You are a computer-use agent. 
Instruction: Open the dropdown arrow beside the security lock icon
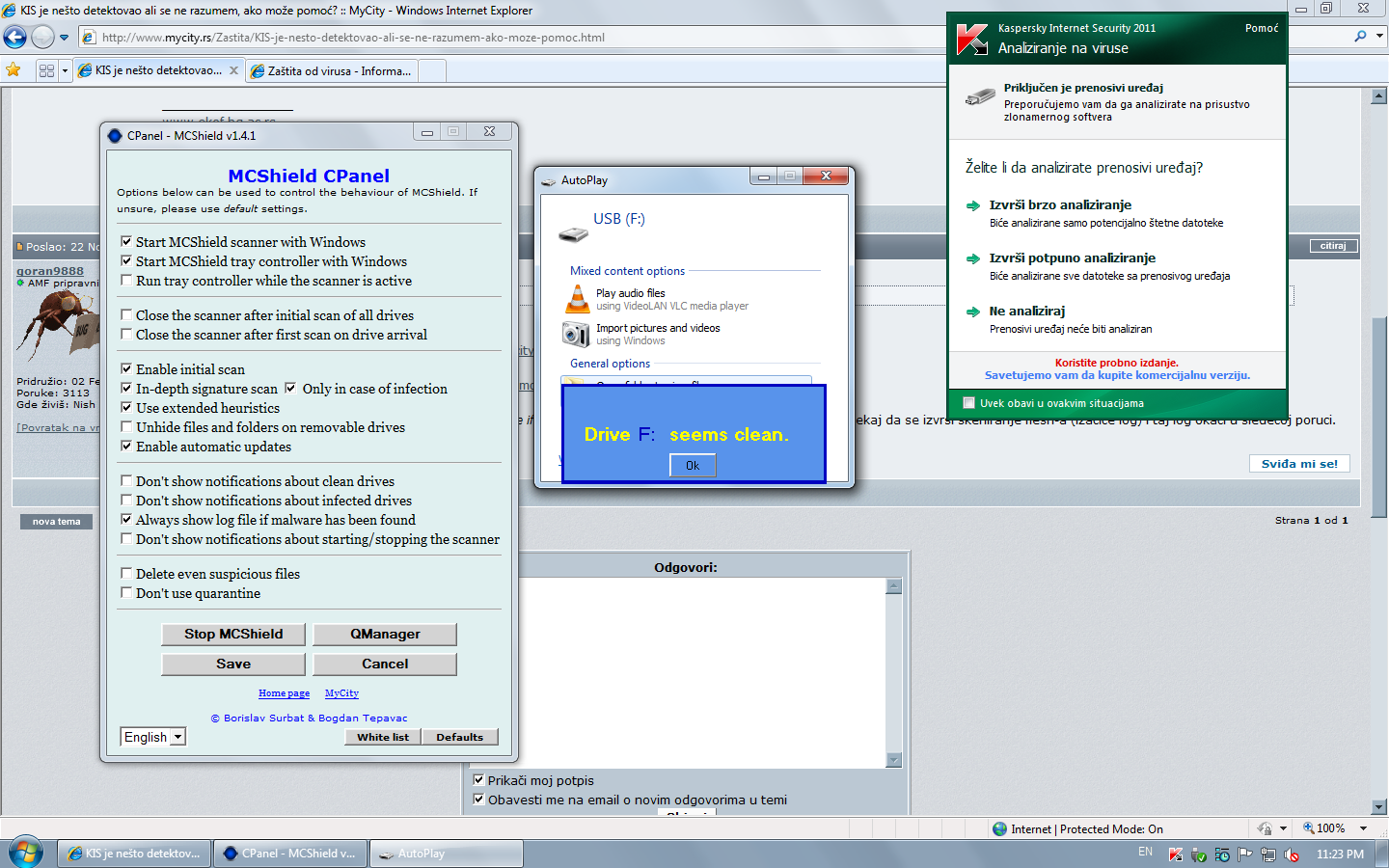point(1283,828)
